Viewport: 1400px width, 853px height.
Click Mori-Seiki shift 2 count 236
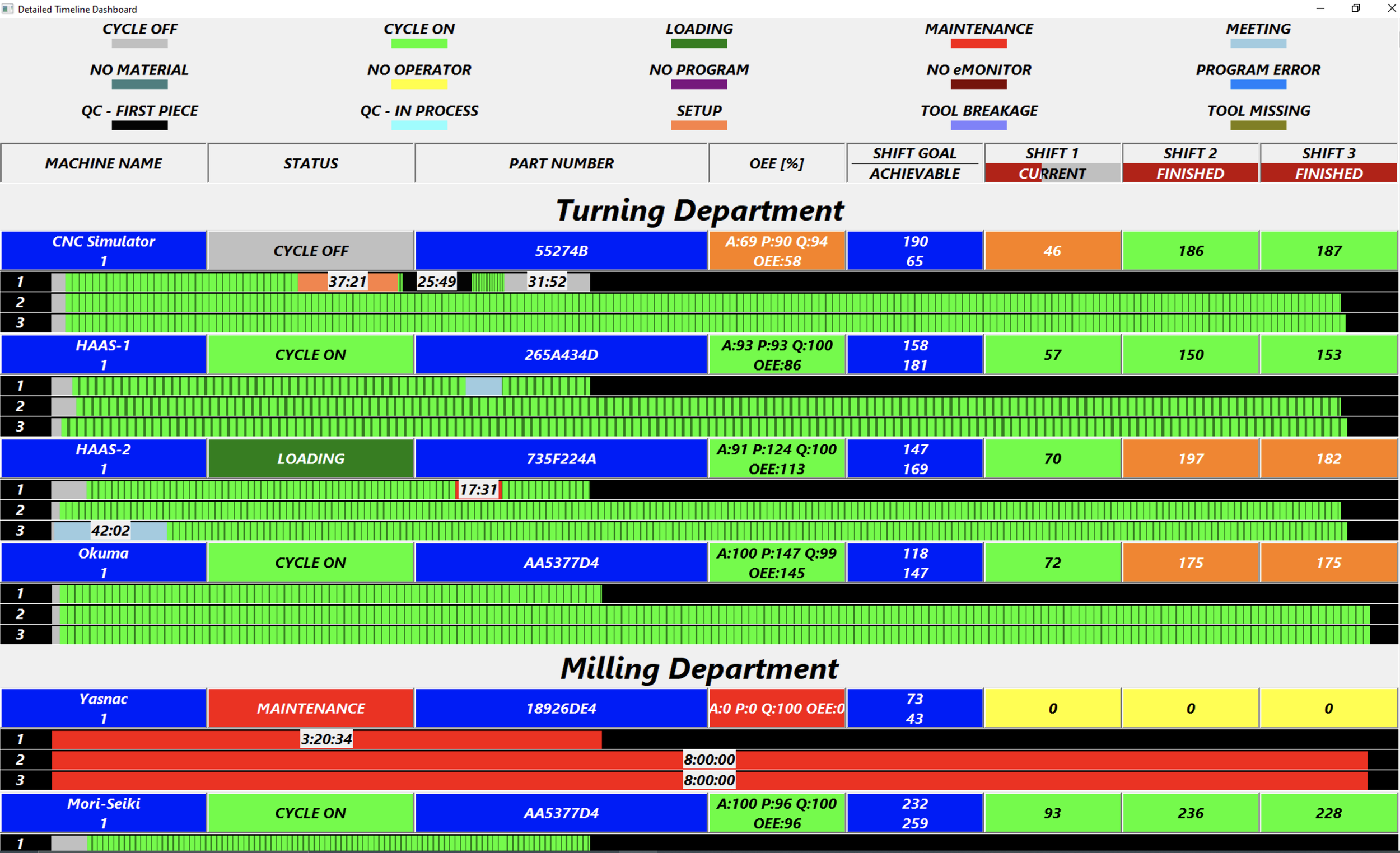click(x=1191, y=813)
